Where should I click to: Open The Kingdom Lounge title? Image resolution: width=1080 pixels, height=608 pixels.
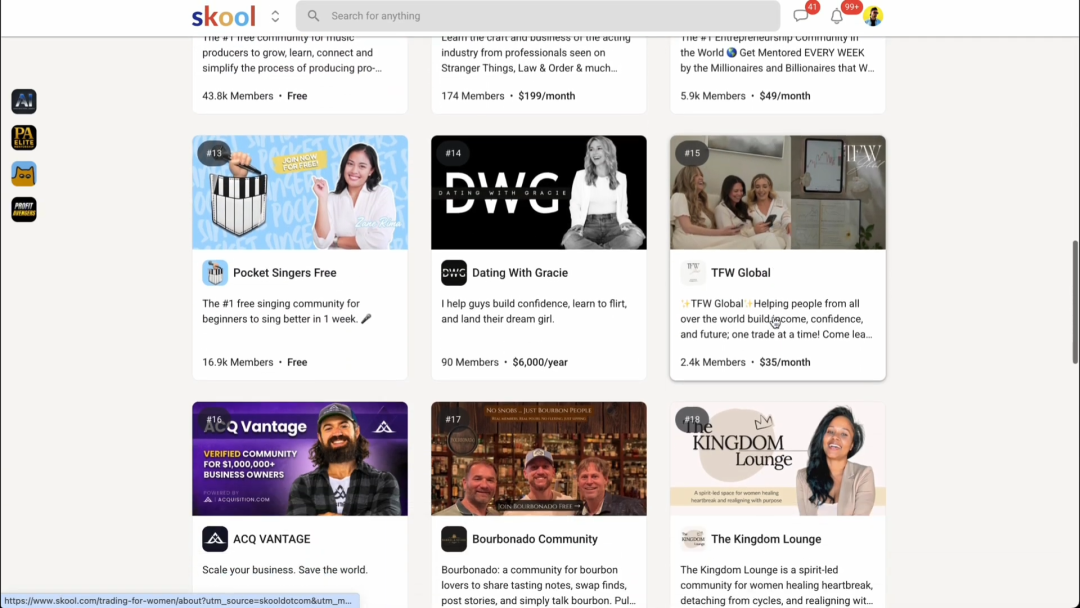click(x=766, y=539)
